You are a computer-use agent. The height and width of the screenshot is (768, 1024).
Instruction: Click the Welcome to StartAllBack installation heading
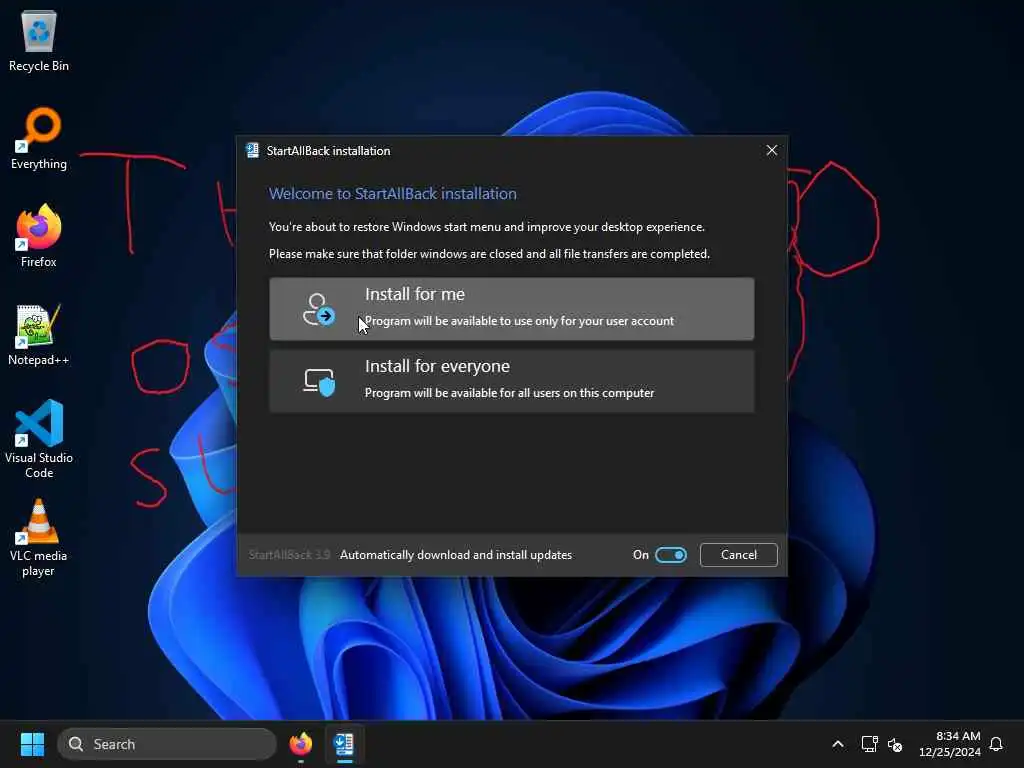[x=392, y=193]
